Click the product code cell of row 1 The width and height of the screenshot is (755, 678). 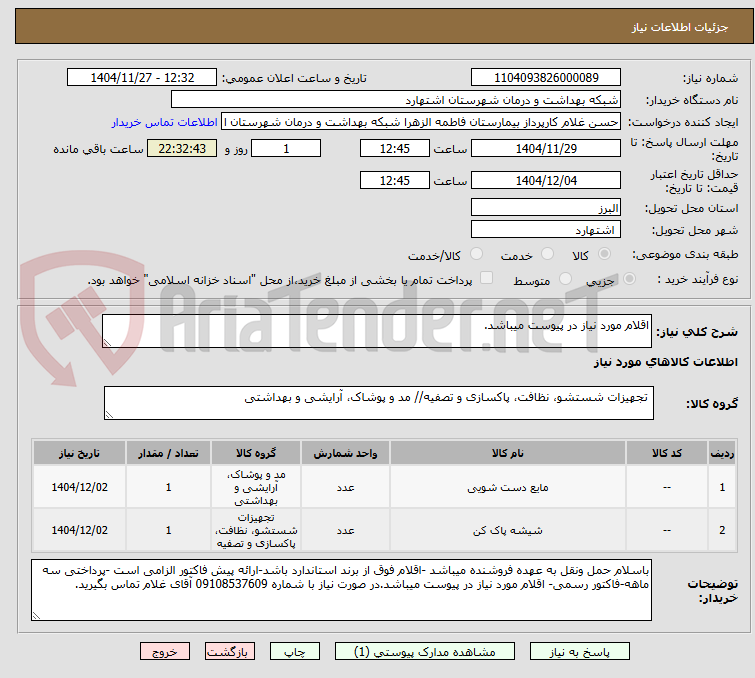(667, 487)
